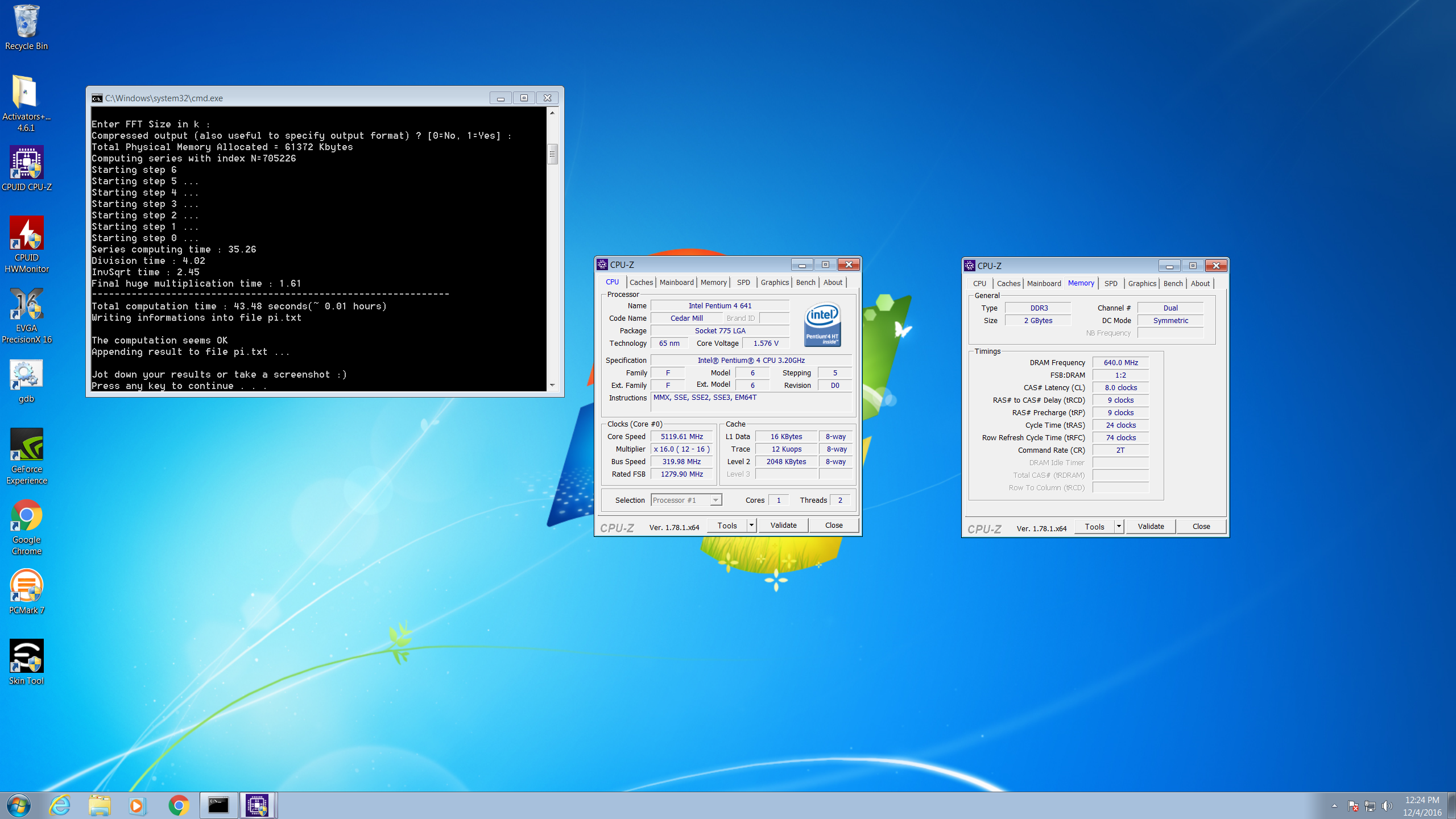Open the Activators folder on desktop
Screen dimensions: 1456x819
[26, 104]
